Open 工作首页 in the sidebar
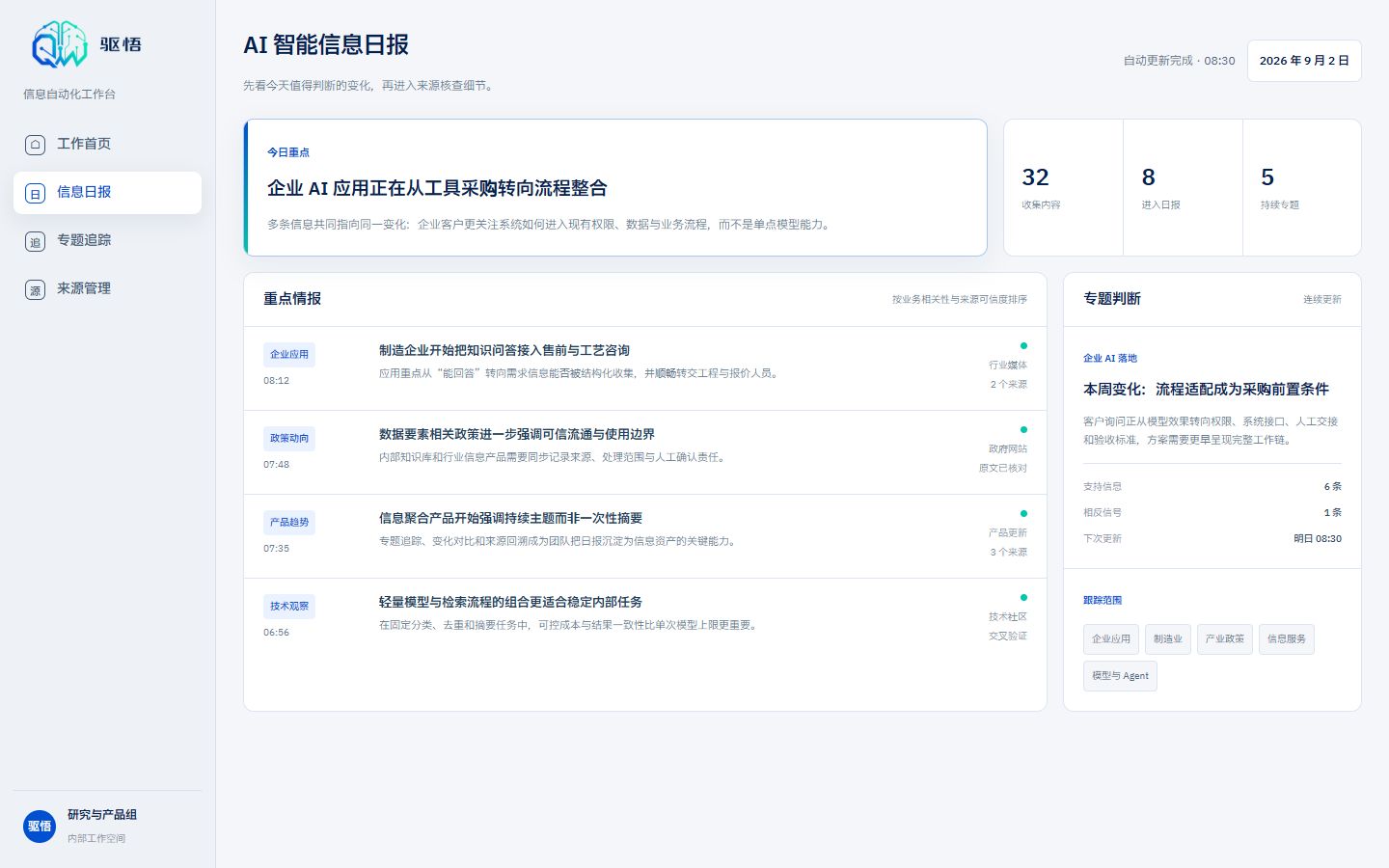The image size is (1389, 868). 107,145
